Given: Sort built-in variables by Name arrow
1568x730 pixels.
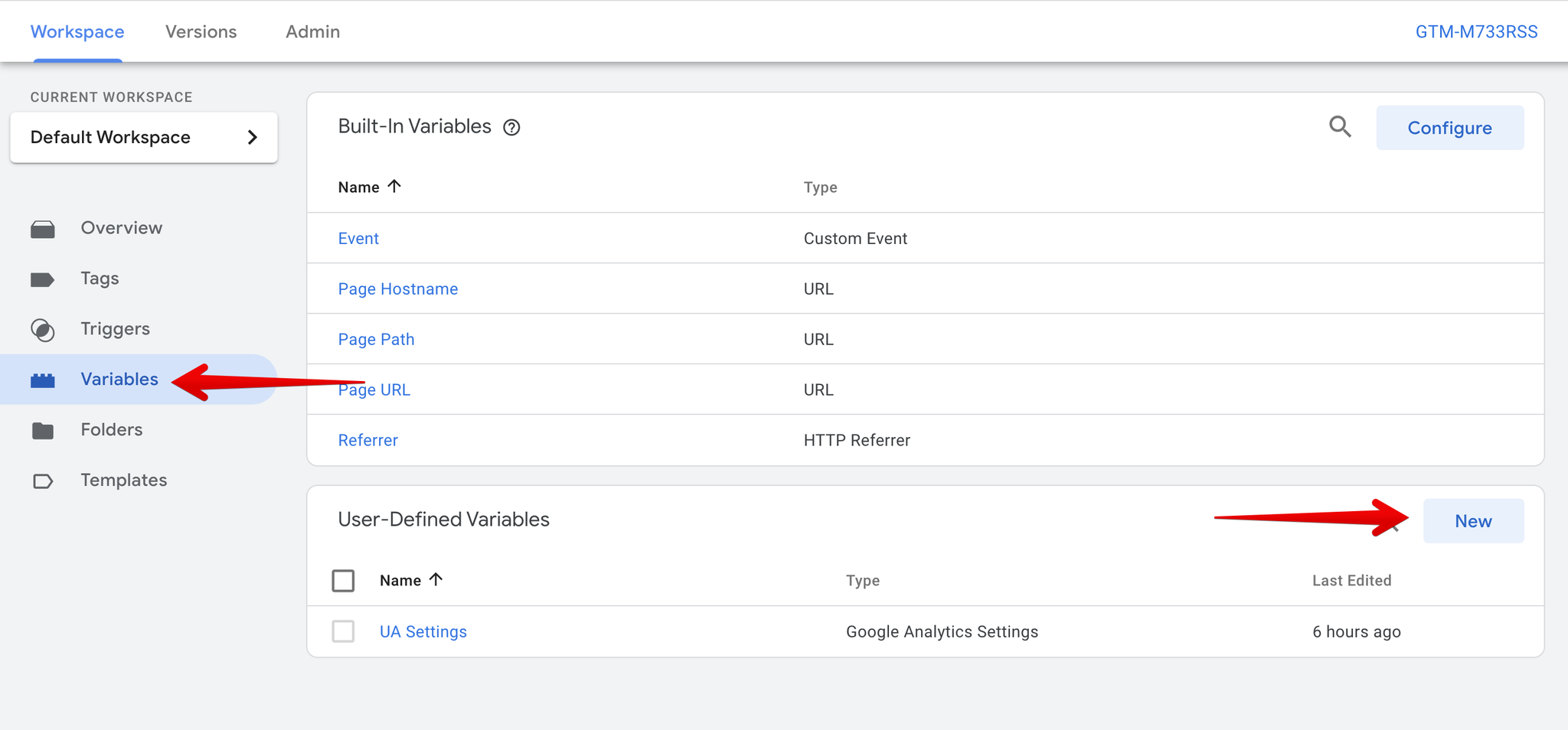Looking at the screenshot, I should (x=395, y=186).
